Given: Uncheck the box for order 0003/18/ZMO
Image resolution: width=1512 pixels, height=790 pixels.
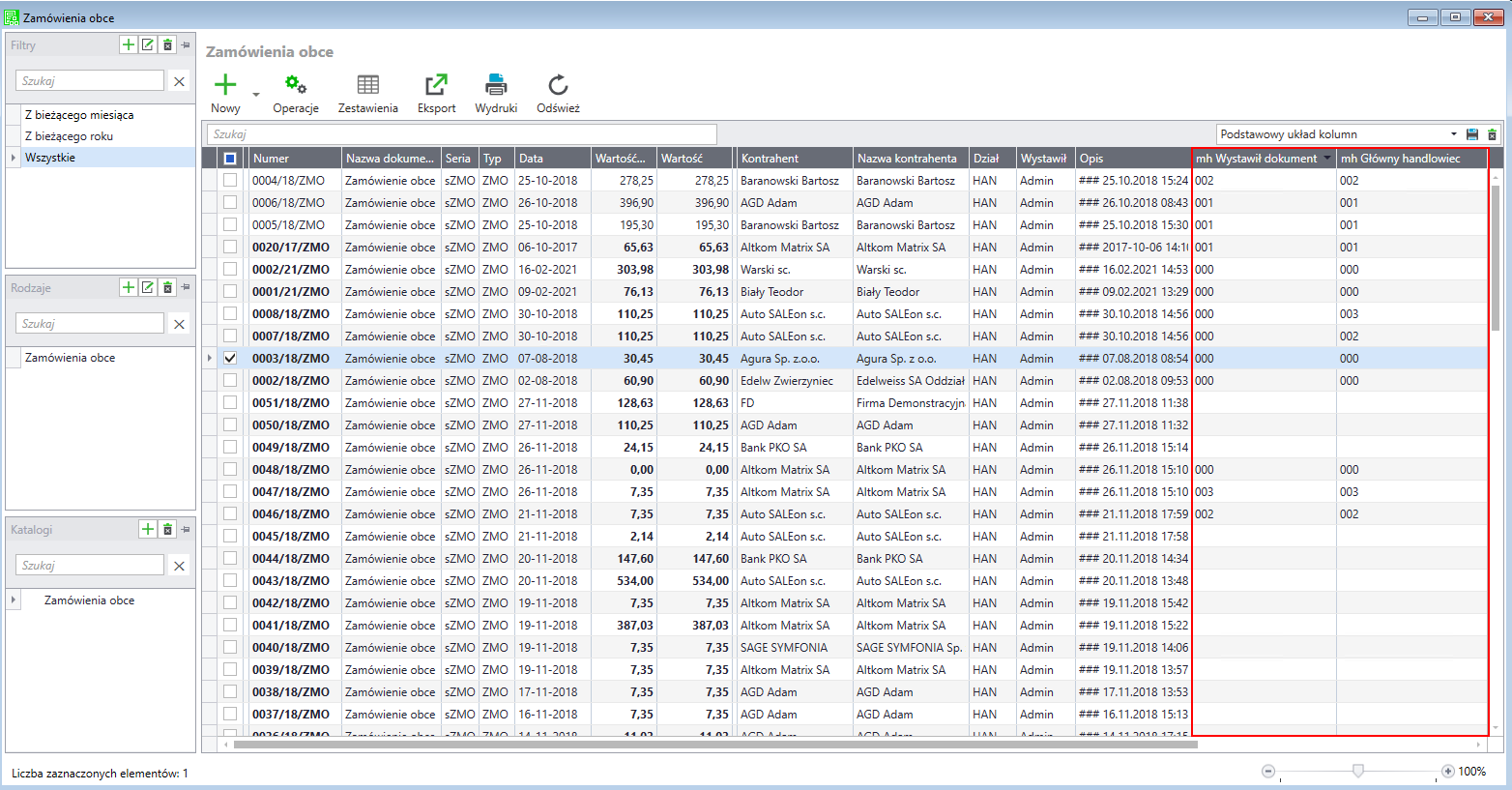Looking at the screenshot, I should [x=230, y=358].
